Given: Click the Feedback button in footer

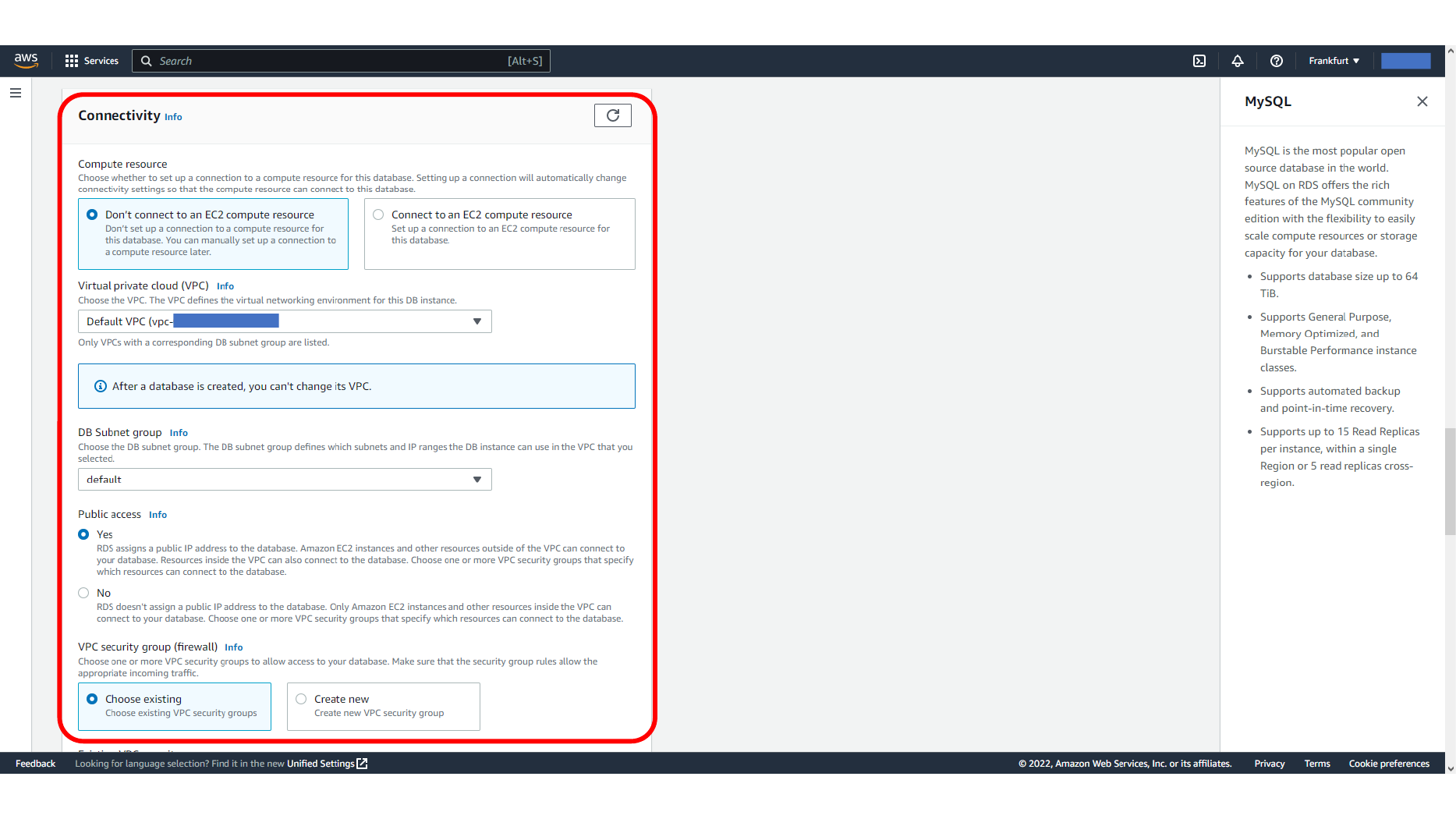Looking at the screenshot, I should [x=35, y=764].
